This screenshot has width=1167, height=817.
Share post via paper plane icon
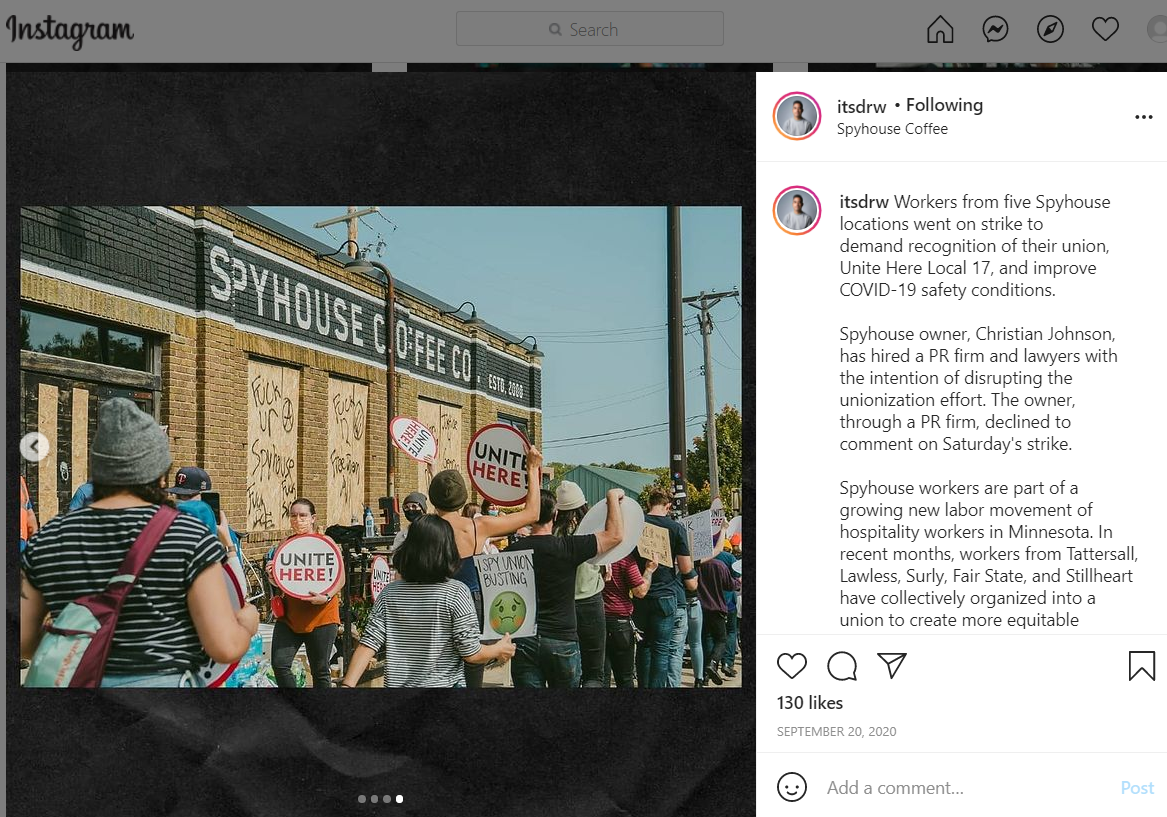pos(892,665)
